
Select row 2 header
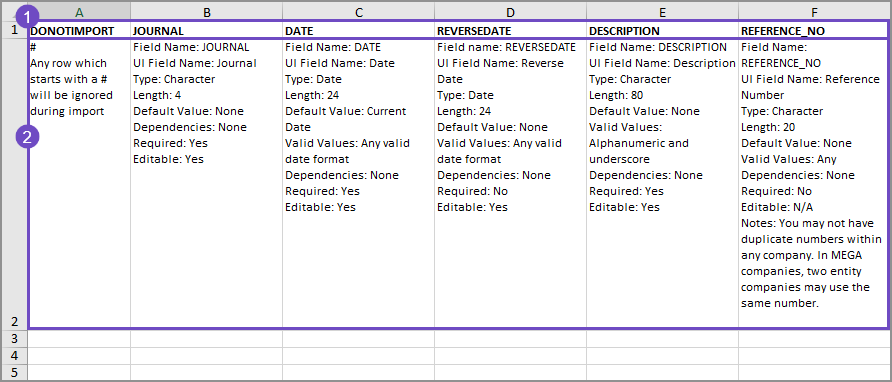(14, 184)
